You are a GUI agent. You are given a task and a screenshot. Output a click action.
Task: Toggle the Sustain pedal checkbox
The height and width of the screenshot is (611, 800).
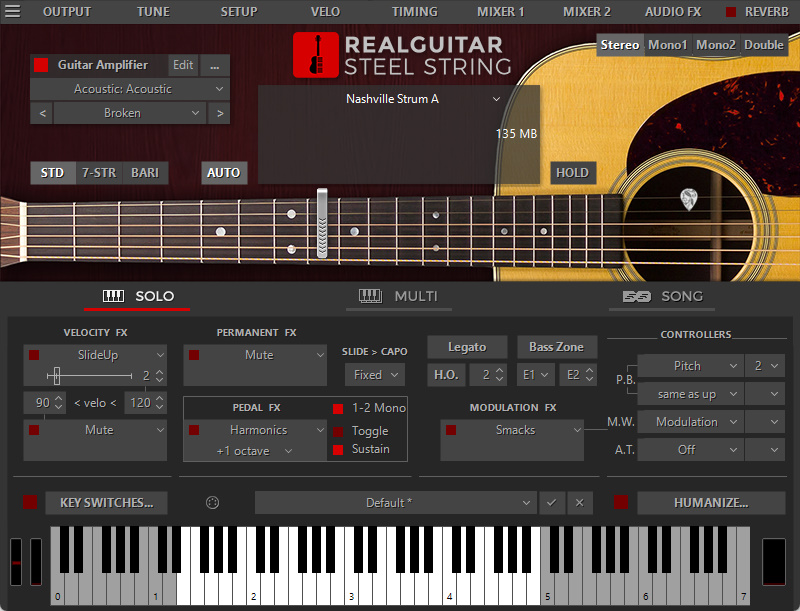pyautogui.click(x=338, y=450)
